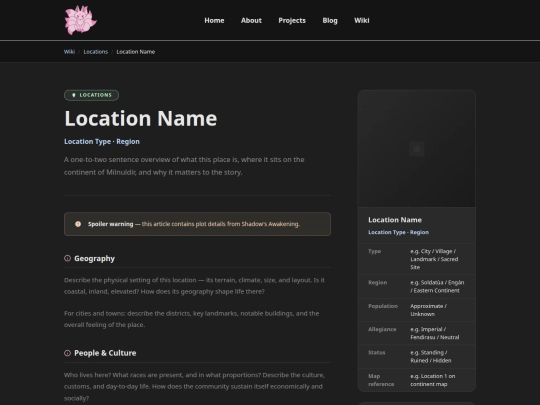Open the About nav link
The width and height of the screenshot is (540, 405).
coord(251,20)
